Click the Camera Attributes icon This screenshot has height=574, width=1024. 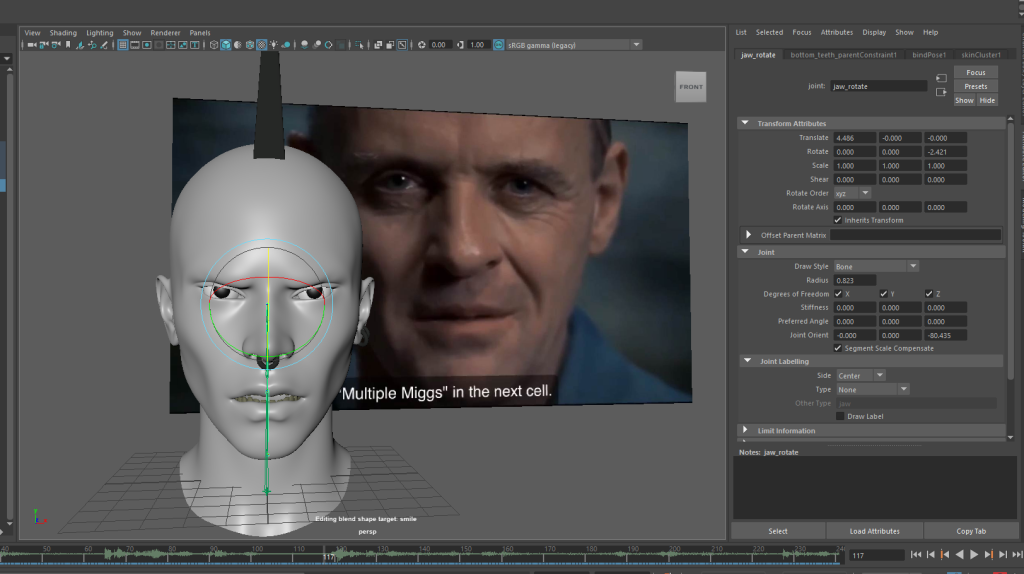(56, 45)
